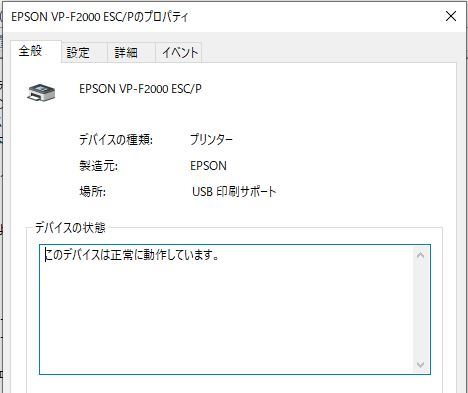Close the EPSON VP-F2000 properties dialog
468x393 pixels.
pyautogui.click(x=451, y=16)
